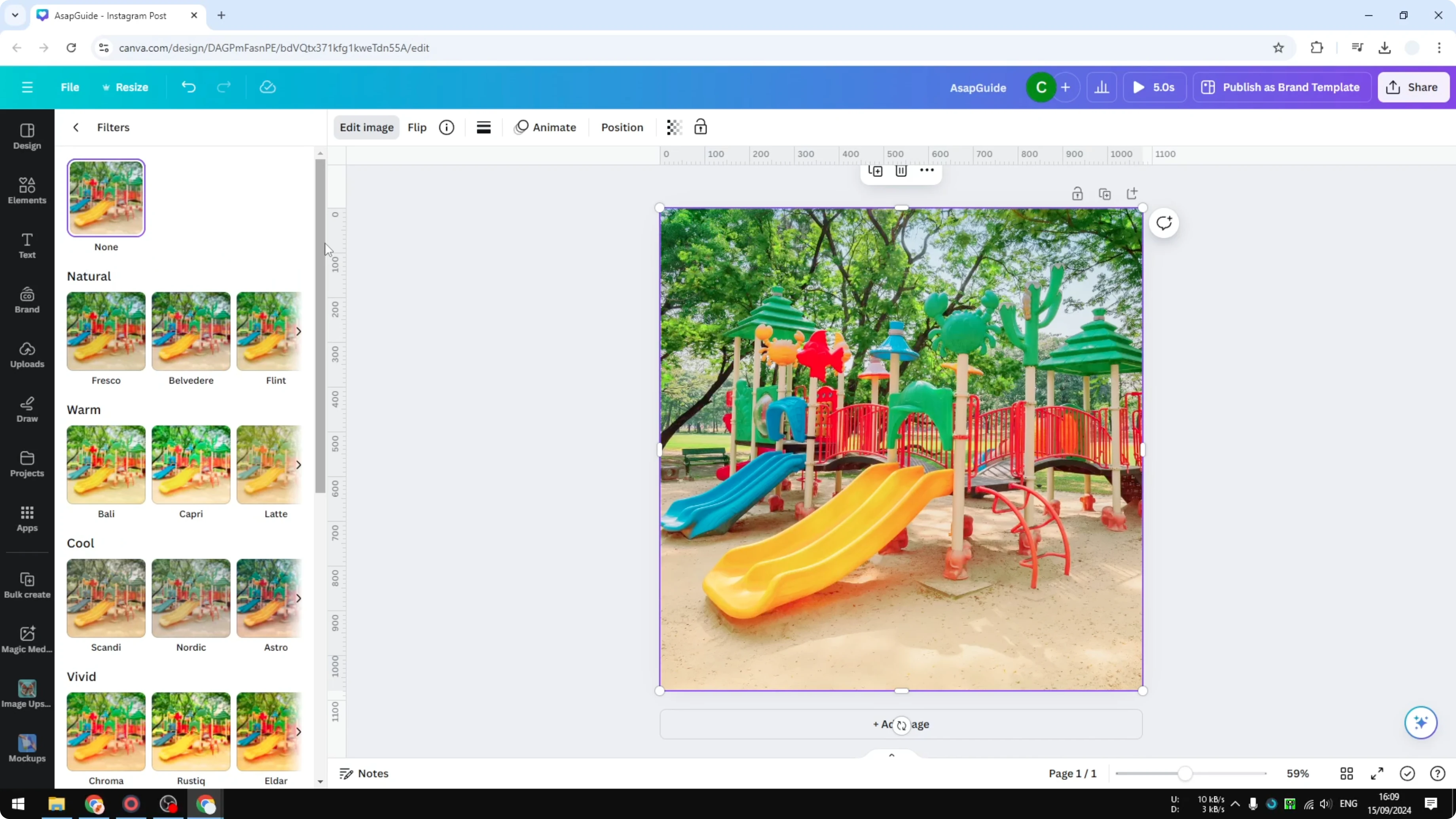Open the design check circle icon
Viewport: 1456px width, 819px height.
(x=1407, y=773)
